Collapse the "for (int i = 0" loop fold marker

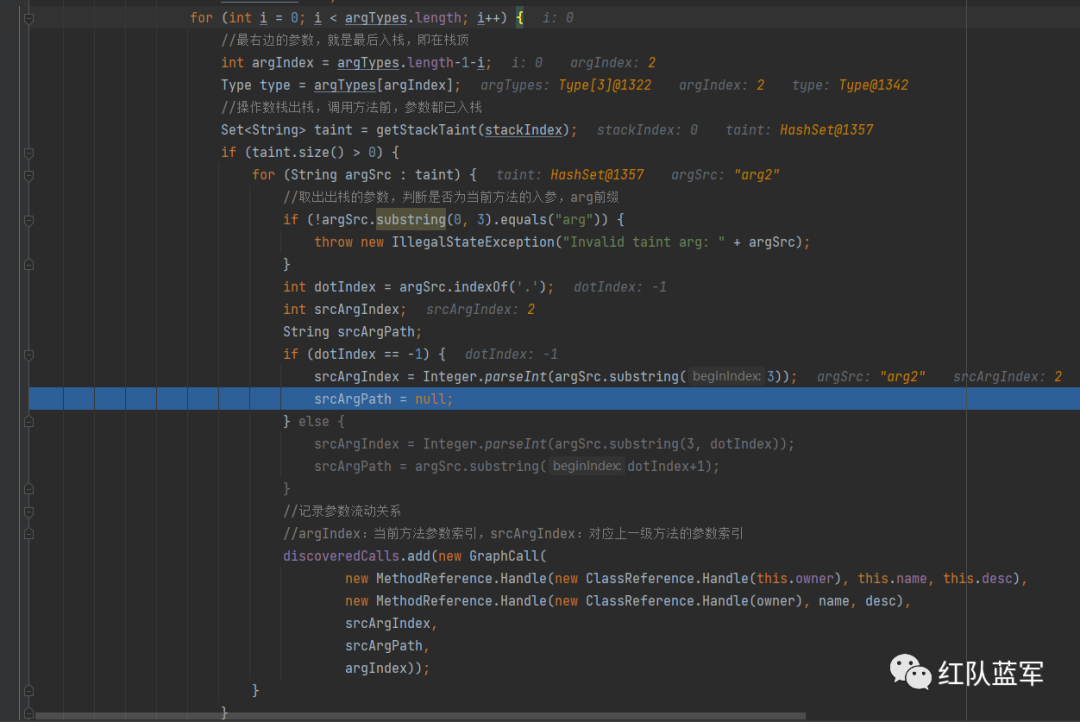coord(29,19)
